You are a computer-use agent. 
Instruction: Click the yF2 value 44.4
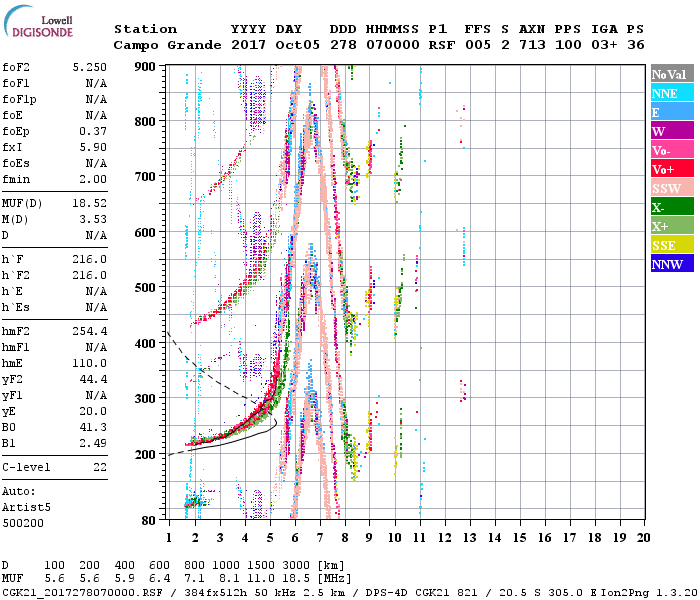click(93, 379)
